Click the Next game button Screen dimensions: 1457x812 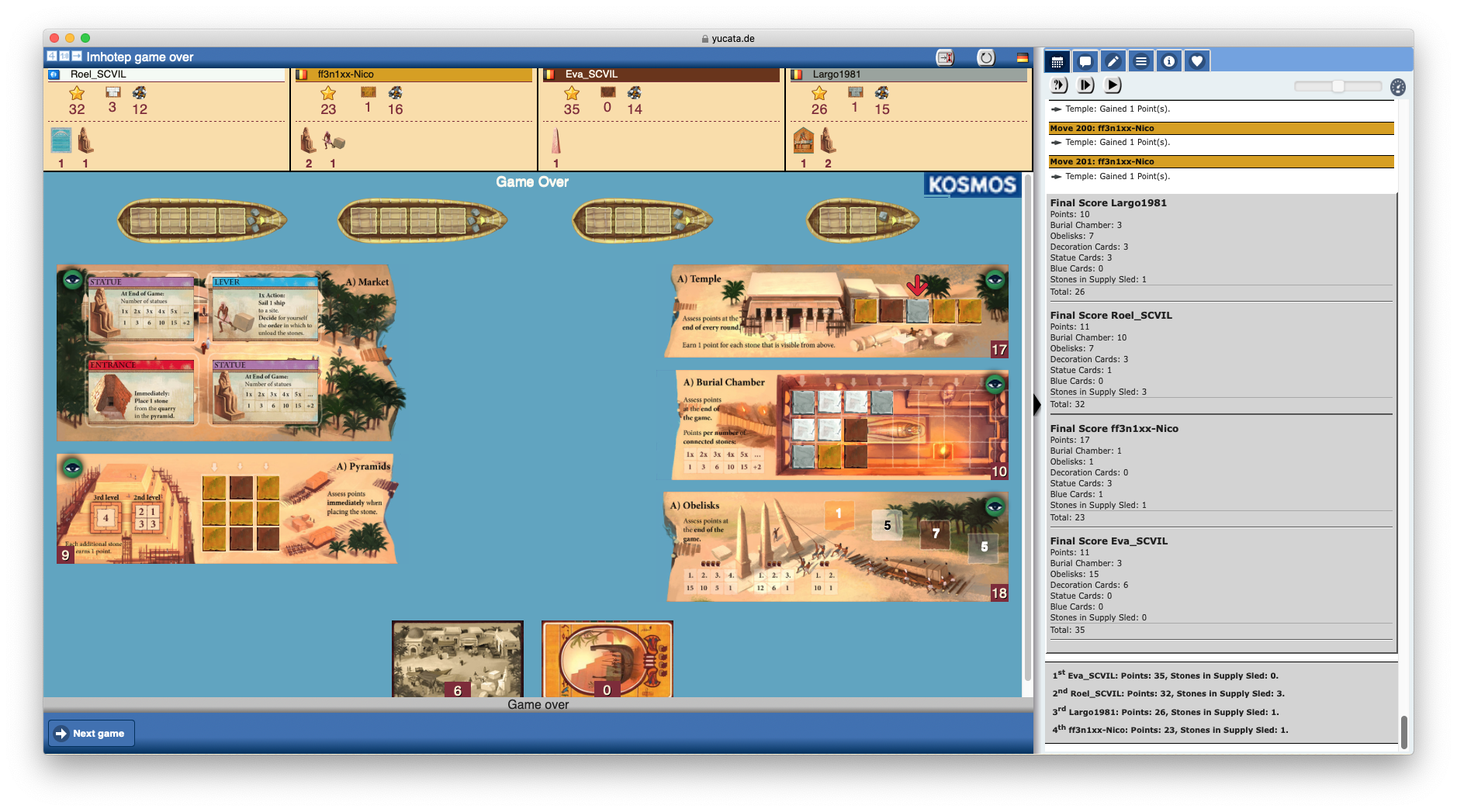[92, 733]
